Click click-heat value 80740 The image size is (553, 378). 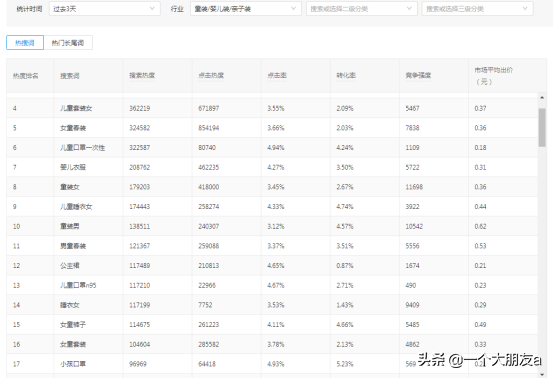207,148
